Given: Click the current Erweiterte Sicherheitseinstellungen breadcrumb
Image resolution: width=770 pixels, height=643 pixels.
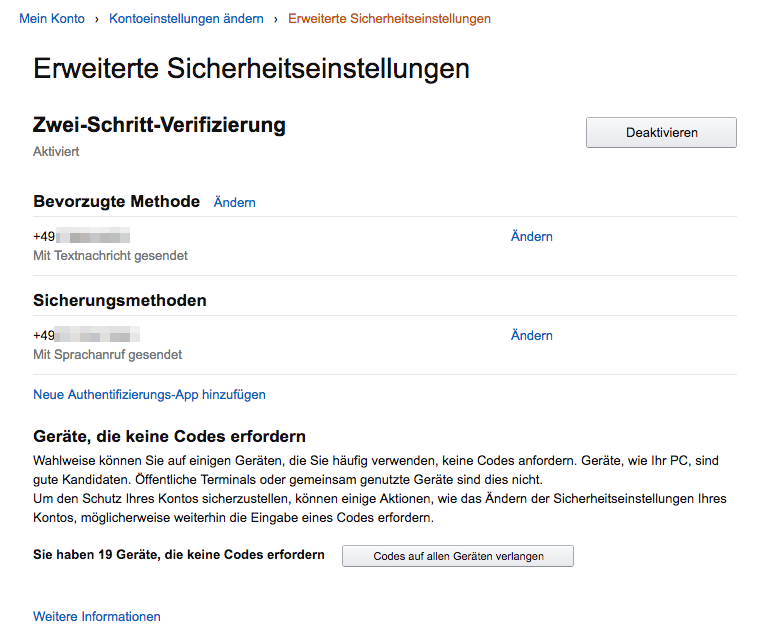Looking at the screenshot, I should pyautogui.click(x=389, y=19).
